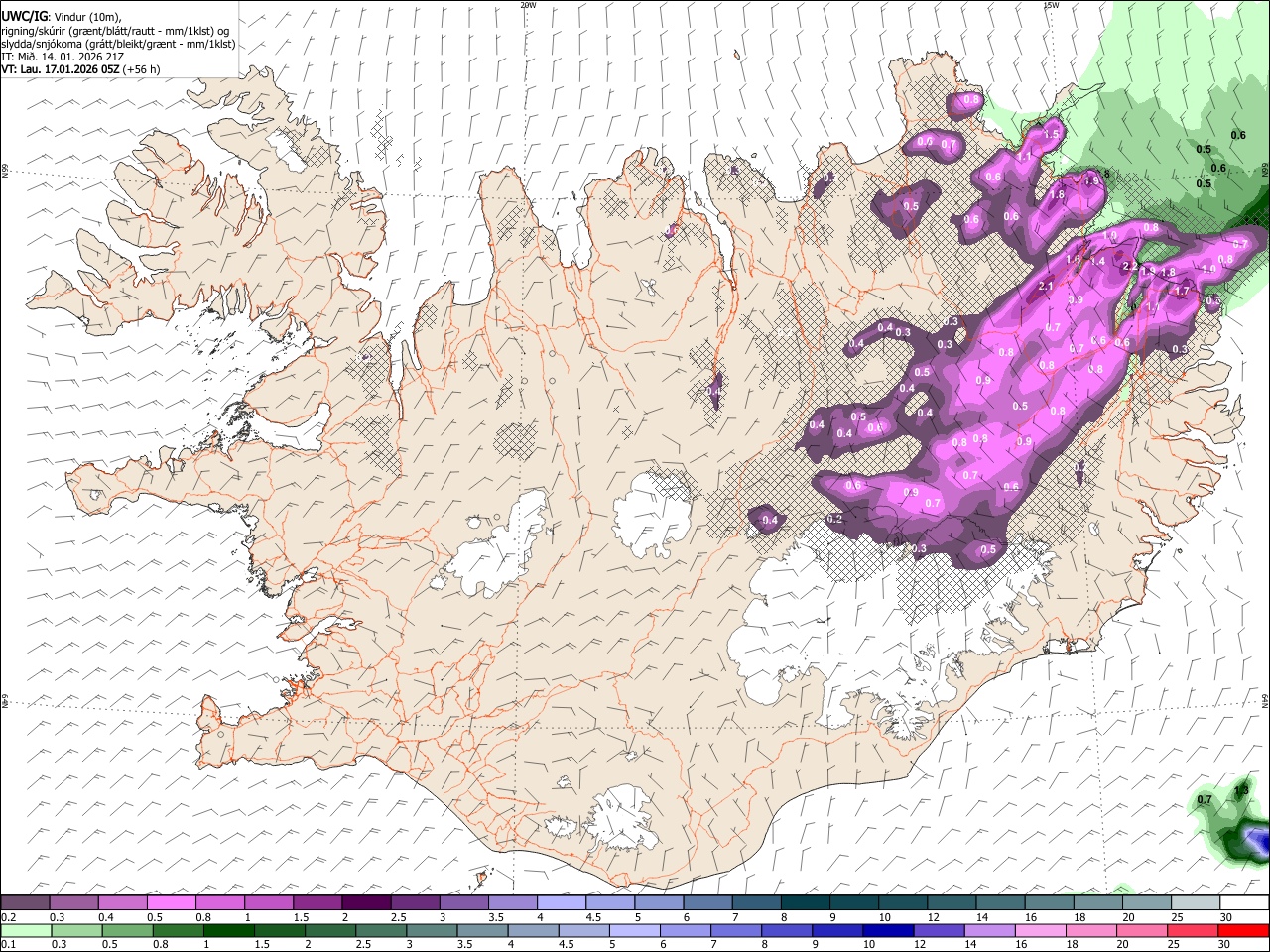Select the 'rigning/skúrir (grænt/blátt/rautt - mm/1klst) og' line
Viewport: 1270px width, 952px height.
(x=115, y=31)
